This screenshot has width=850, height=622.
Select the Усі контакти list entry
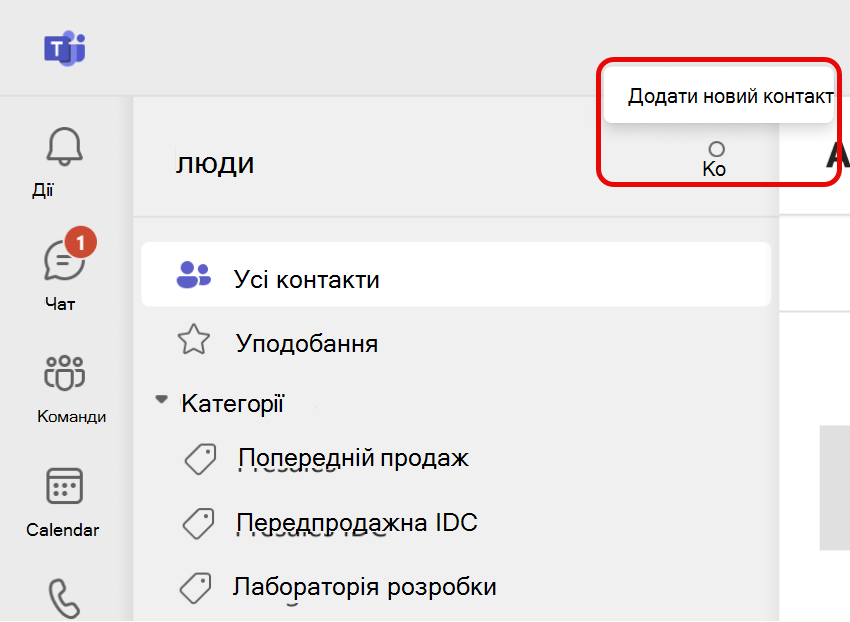(456, 274)
